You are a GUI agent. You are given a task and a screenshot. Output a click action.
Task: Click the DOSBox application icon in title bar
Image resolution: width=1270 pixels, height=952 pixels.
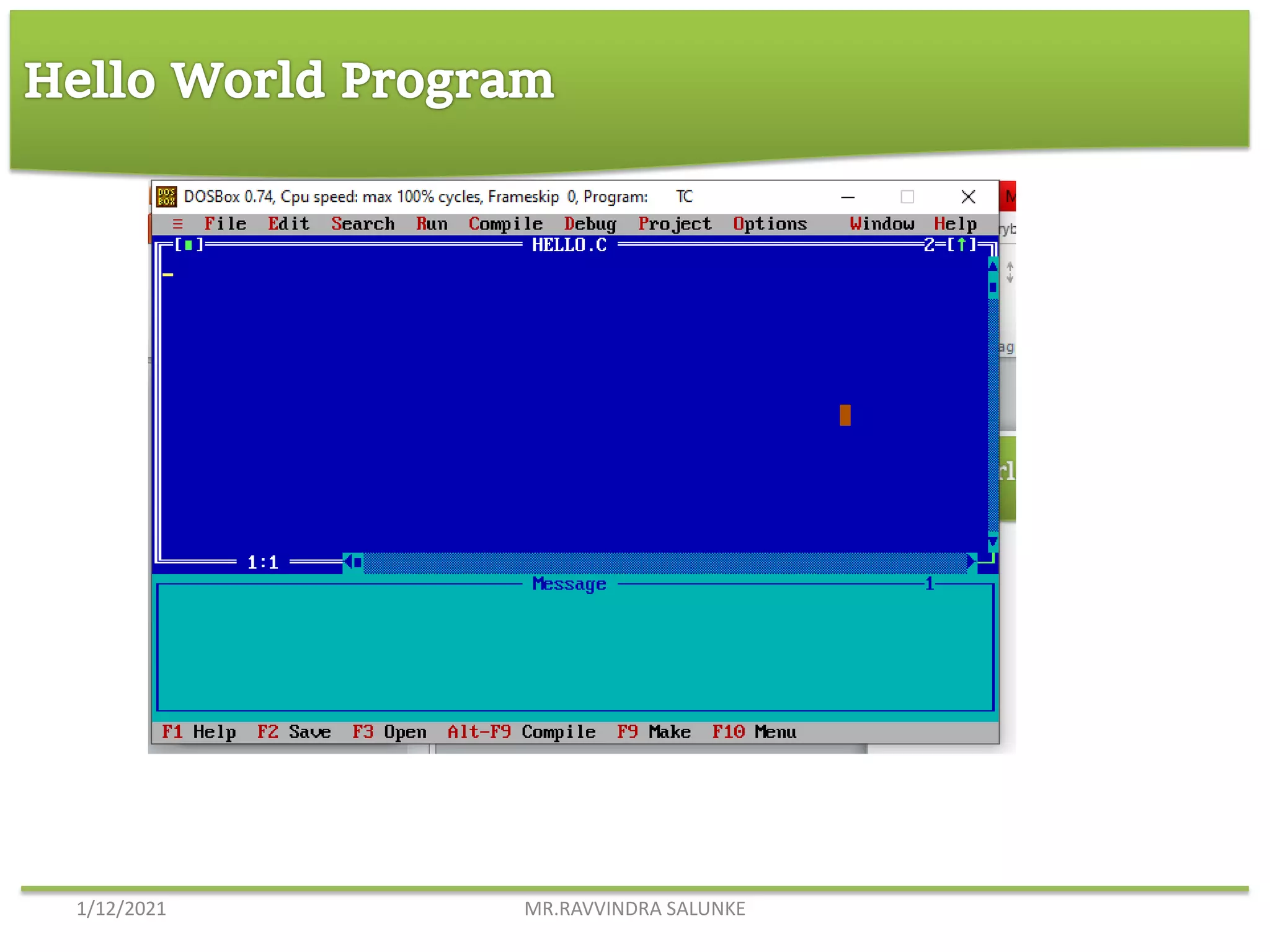[166, 197]
